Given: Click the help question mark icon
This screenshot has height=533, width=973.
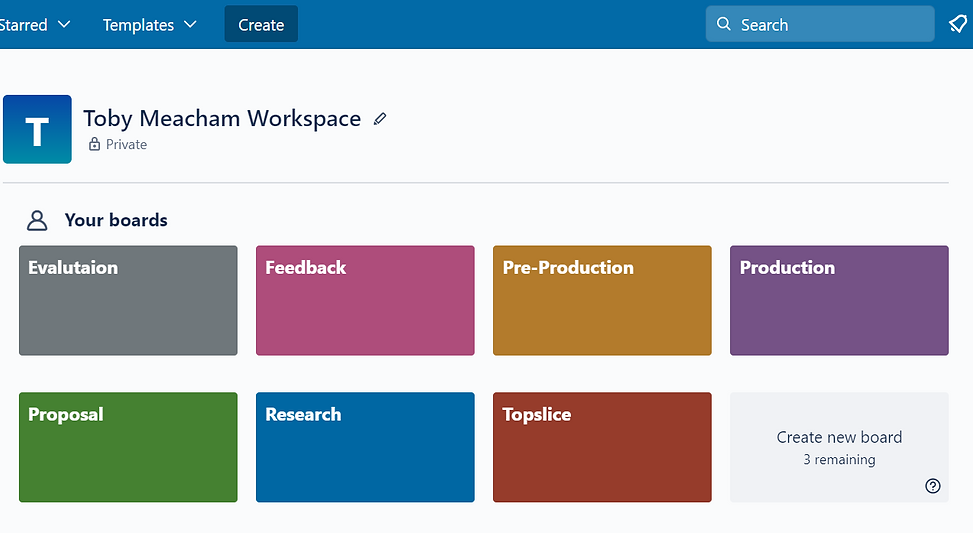Looking at the screenshot, I should [x=933, y=486].
